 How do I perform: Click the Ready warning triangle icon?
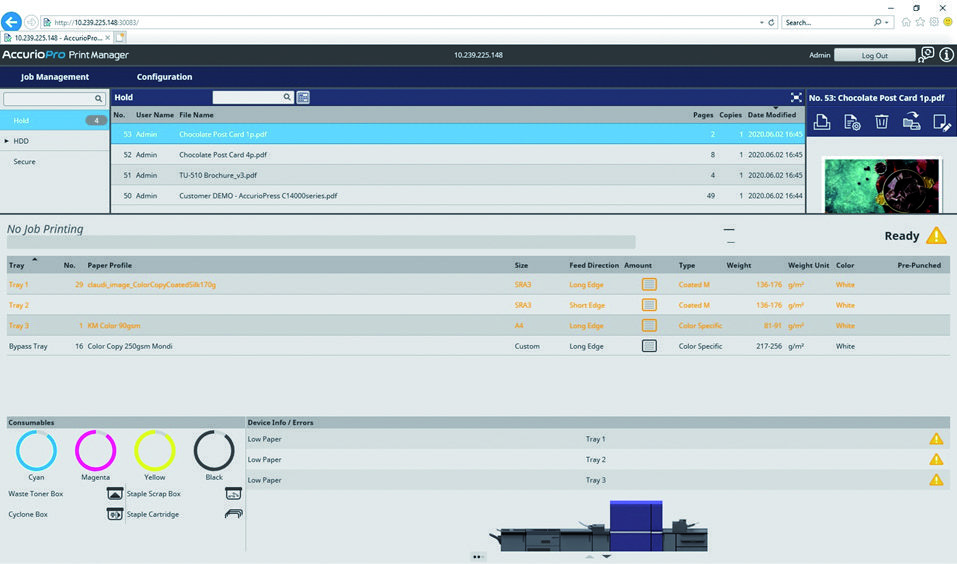(x=936, y=236)
